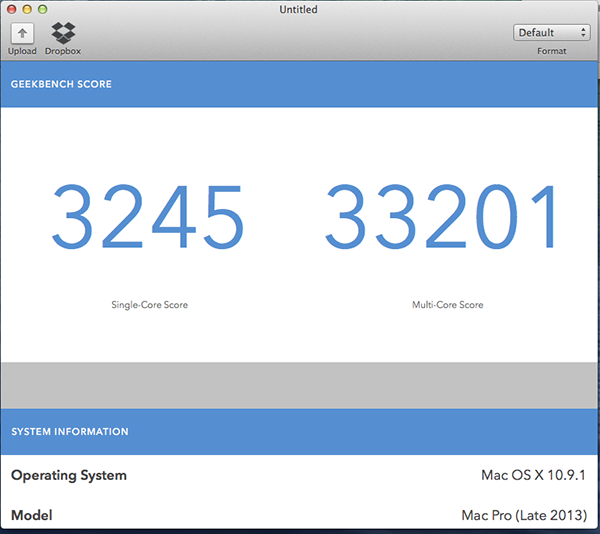Click the SYSTEM INFORMATION header
This screenshot has width=600, height=534.
70,431
